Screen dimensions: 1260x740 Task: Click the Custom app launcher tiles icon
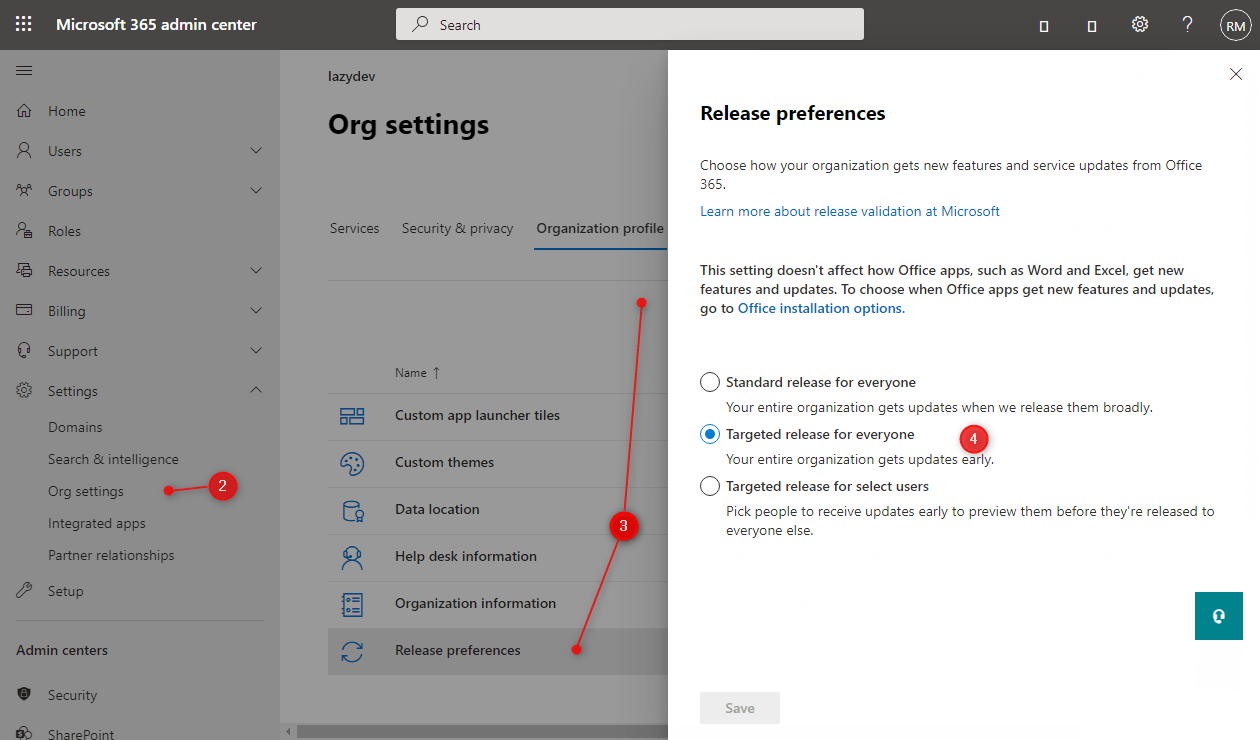[352, 416]
